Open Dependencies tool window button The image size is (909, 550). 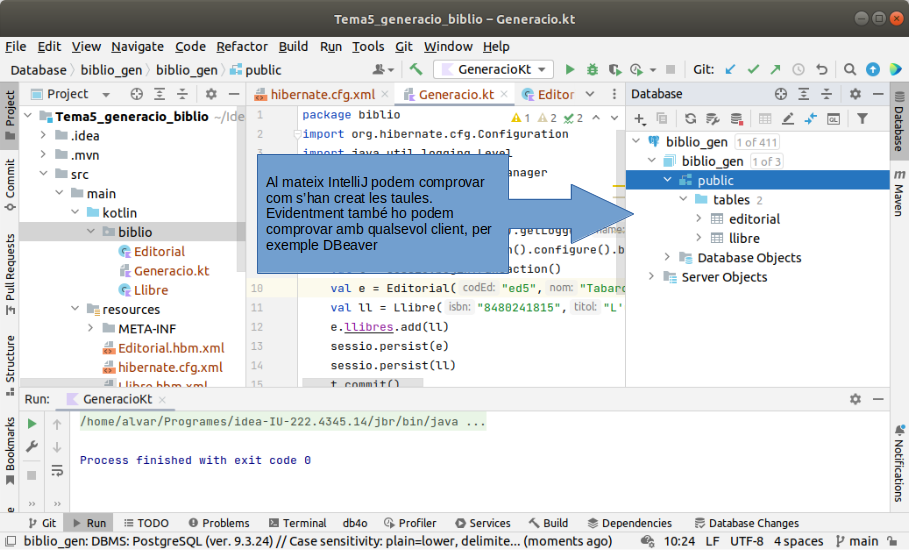coord(630,523)
